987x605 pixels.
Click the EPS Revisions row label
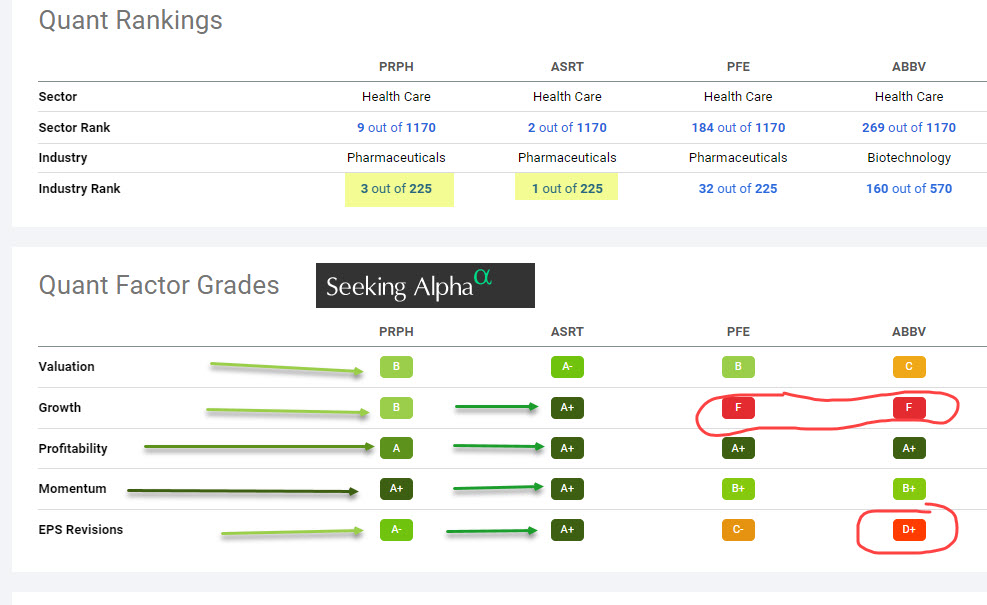(81, 530)
